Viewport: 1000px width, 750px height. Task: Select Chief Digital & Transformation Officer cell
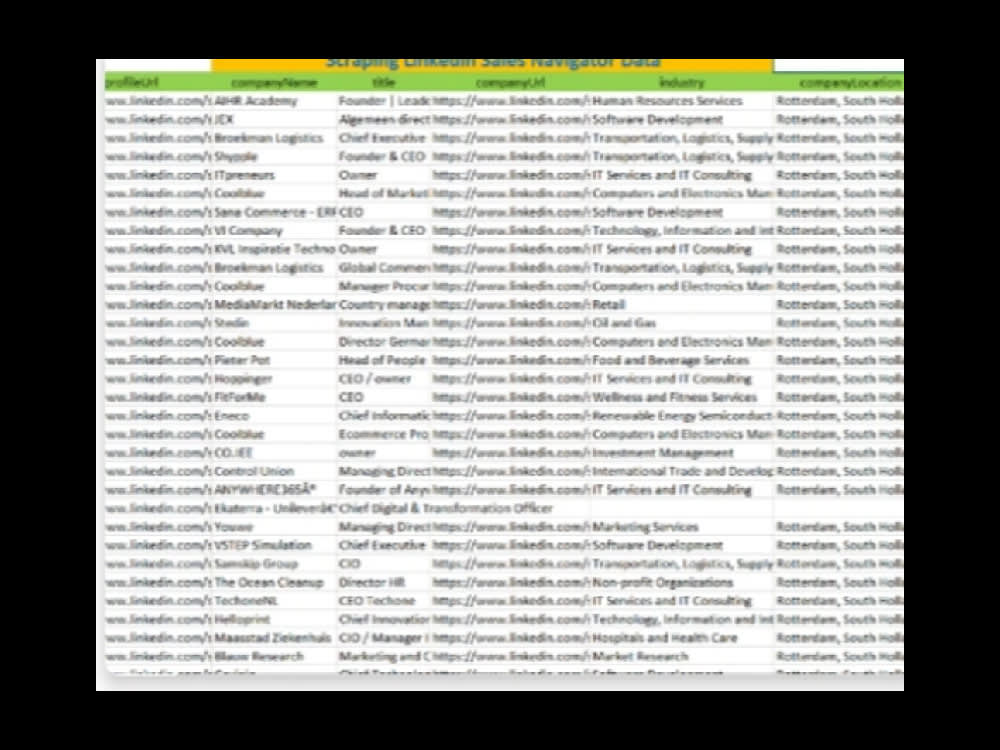pos(446,508)
